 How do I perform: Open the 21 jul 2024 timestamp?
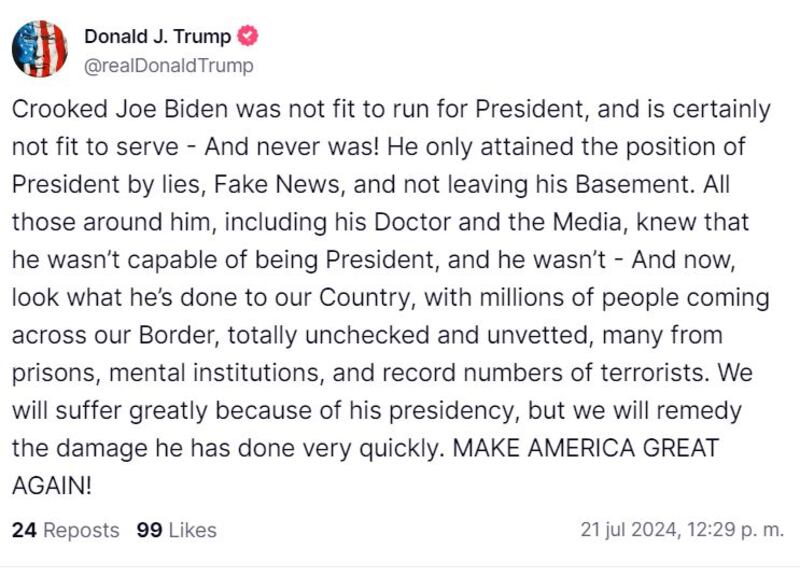682,530
